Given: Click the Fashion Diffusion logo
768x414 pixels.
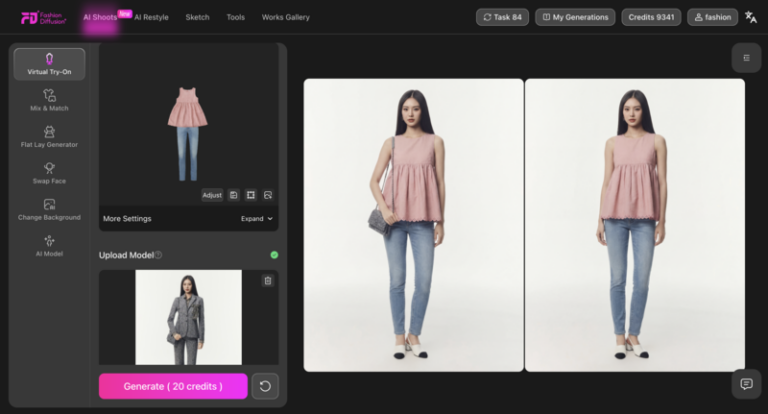Looking at the screenshot, I should pos(43,18).
